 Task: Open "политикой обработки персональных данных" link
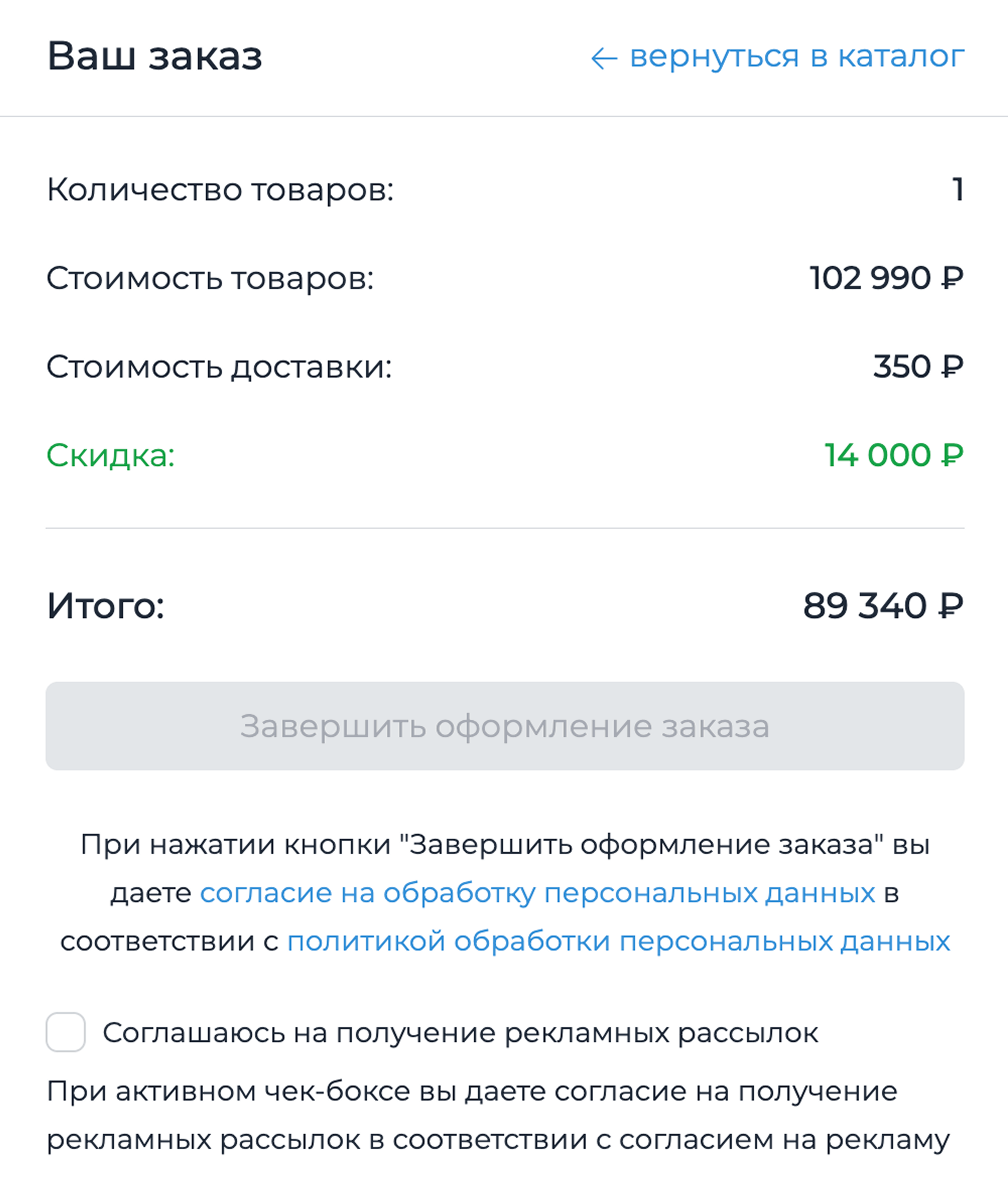tap(618, 941)
